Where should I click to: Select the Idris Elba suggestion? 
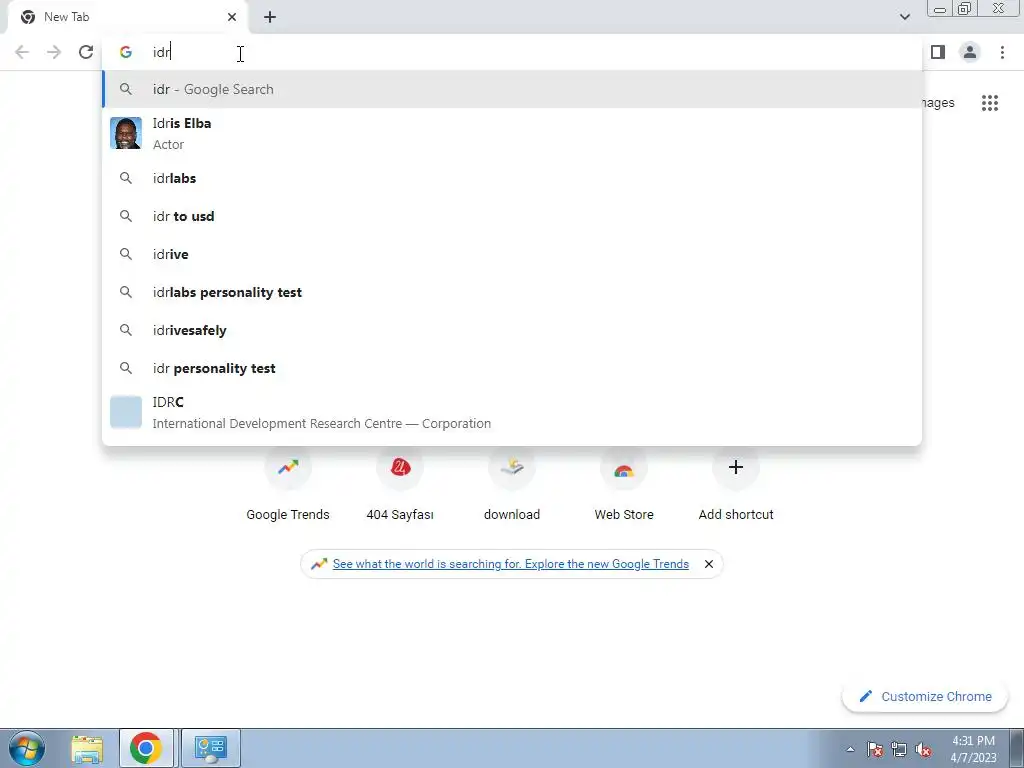pyautogui.click(x=512, y=133)
